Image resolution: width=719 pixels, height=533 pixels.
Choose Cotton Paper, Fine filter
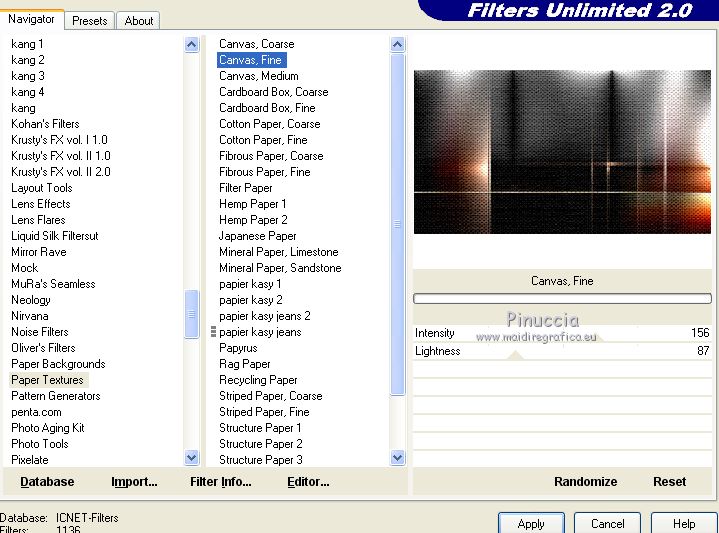coord(263,140)
